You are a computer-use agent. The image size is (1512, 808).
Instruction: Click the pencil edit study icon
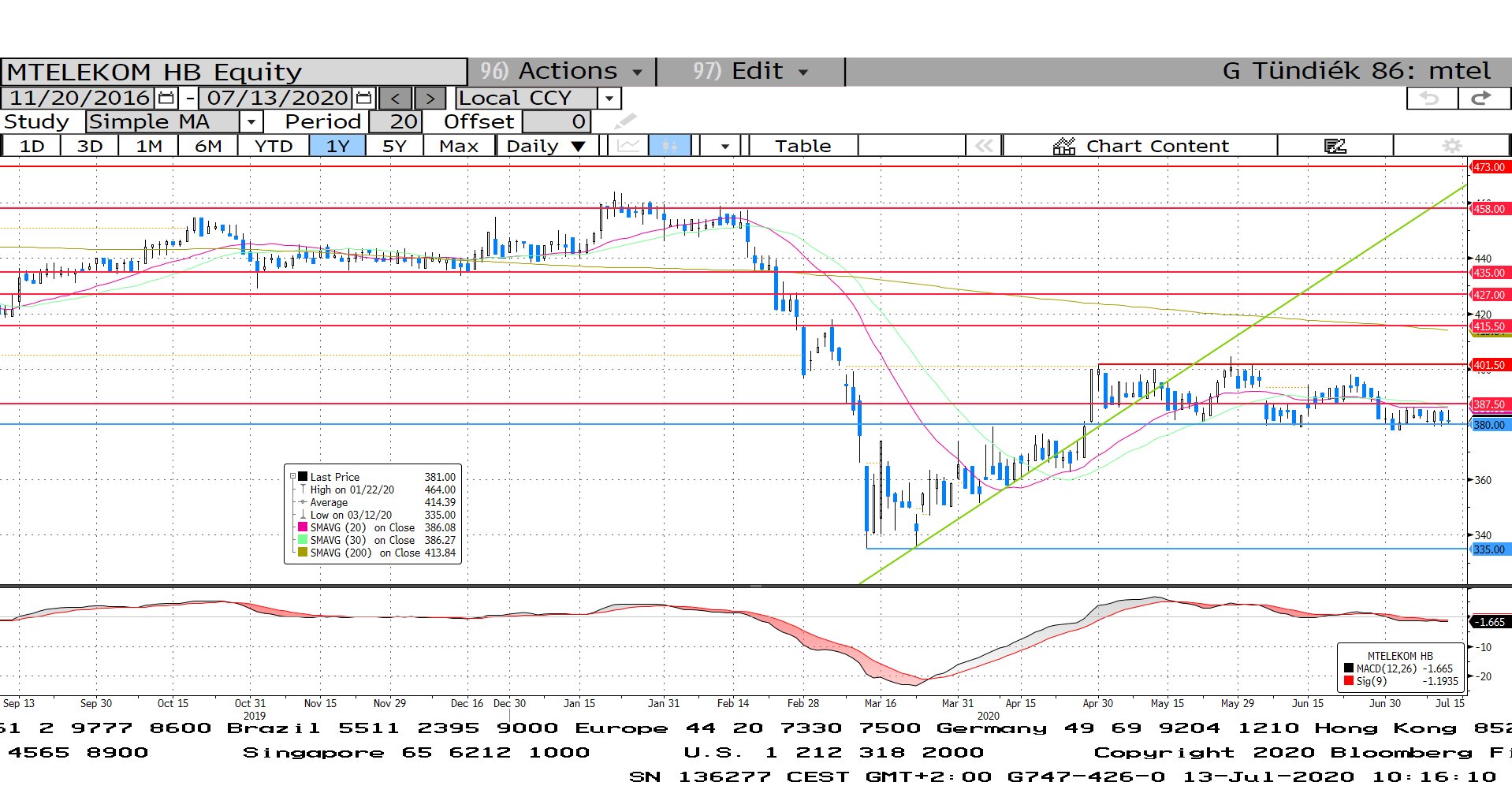[x=624, y=121]
